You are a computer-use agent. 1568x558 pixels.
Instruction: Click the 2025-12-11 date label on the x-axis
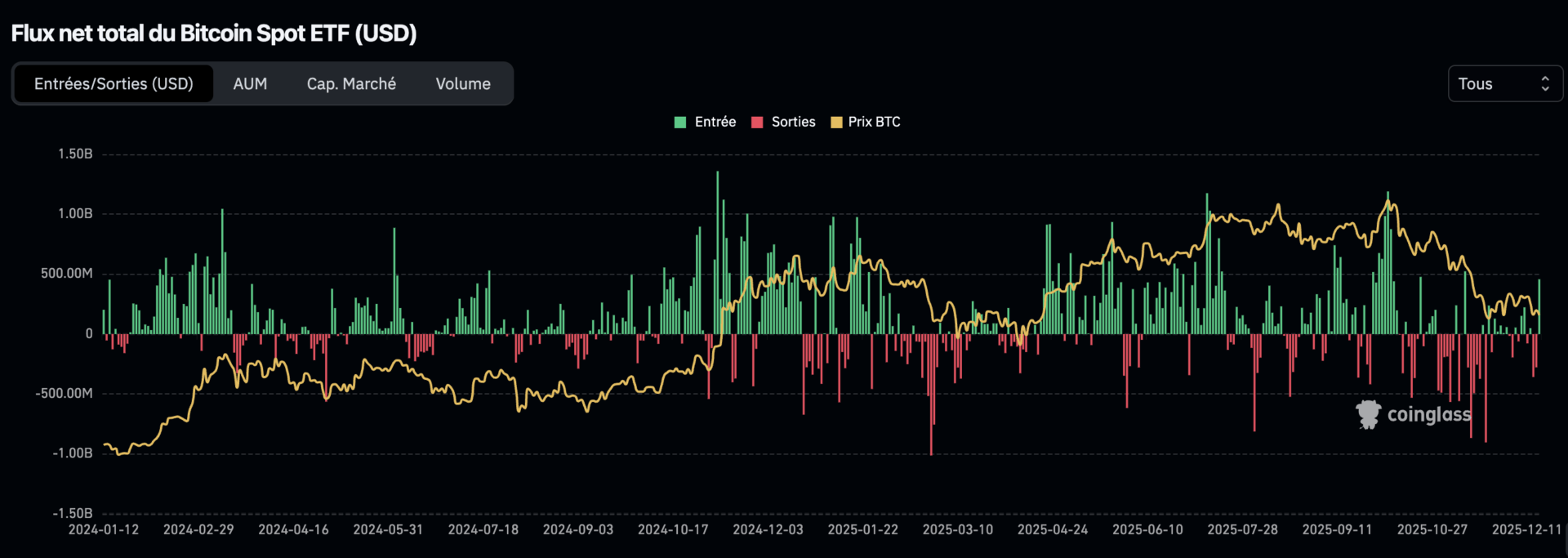pos(1526,529)
